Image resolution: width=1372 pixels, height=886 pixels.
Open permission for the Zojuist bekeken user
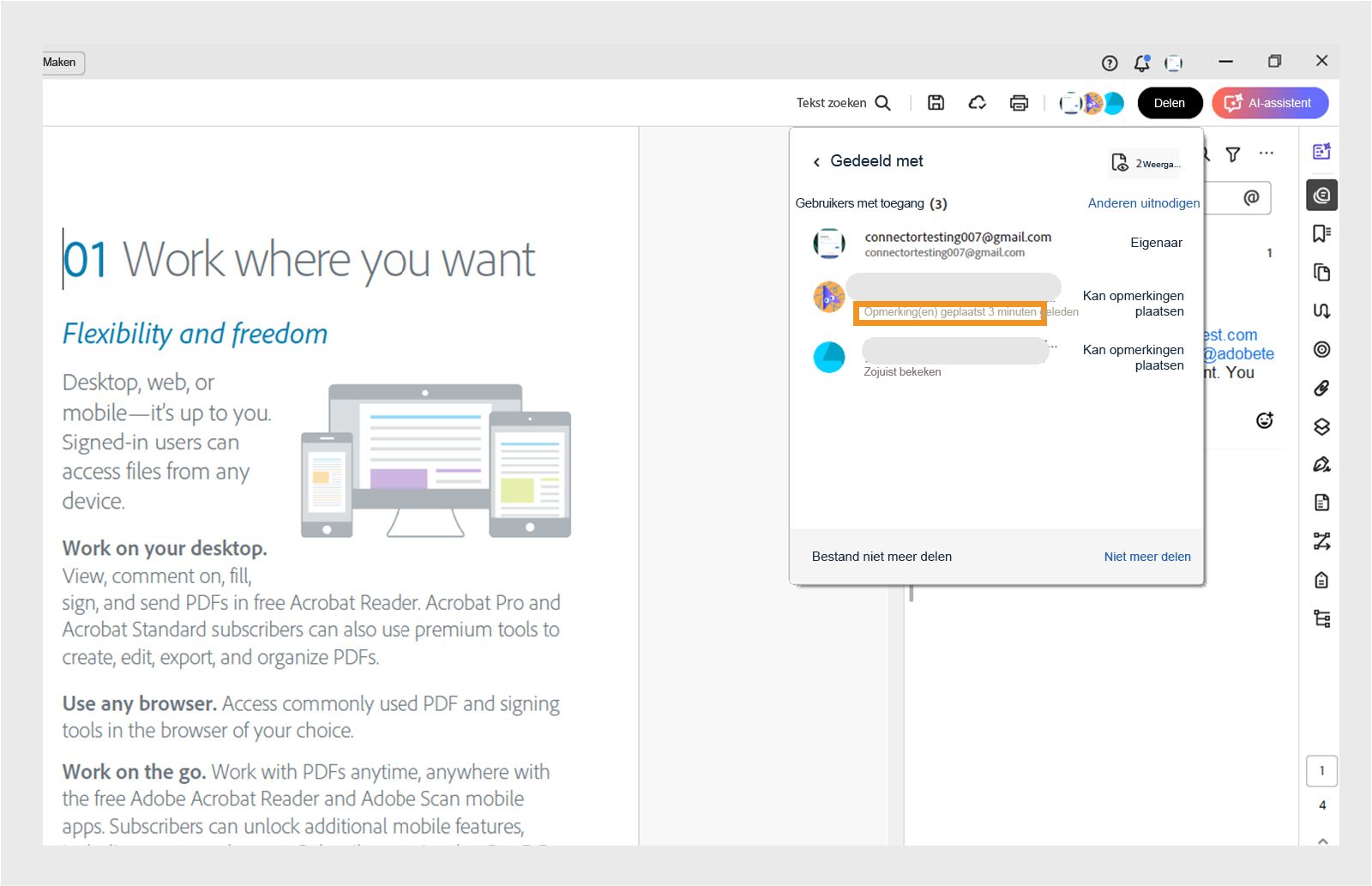[x=1134, y=358]
